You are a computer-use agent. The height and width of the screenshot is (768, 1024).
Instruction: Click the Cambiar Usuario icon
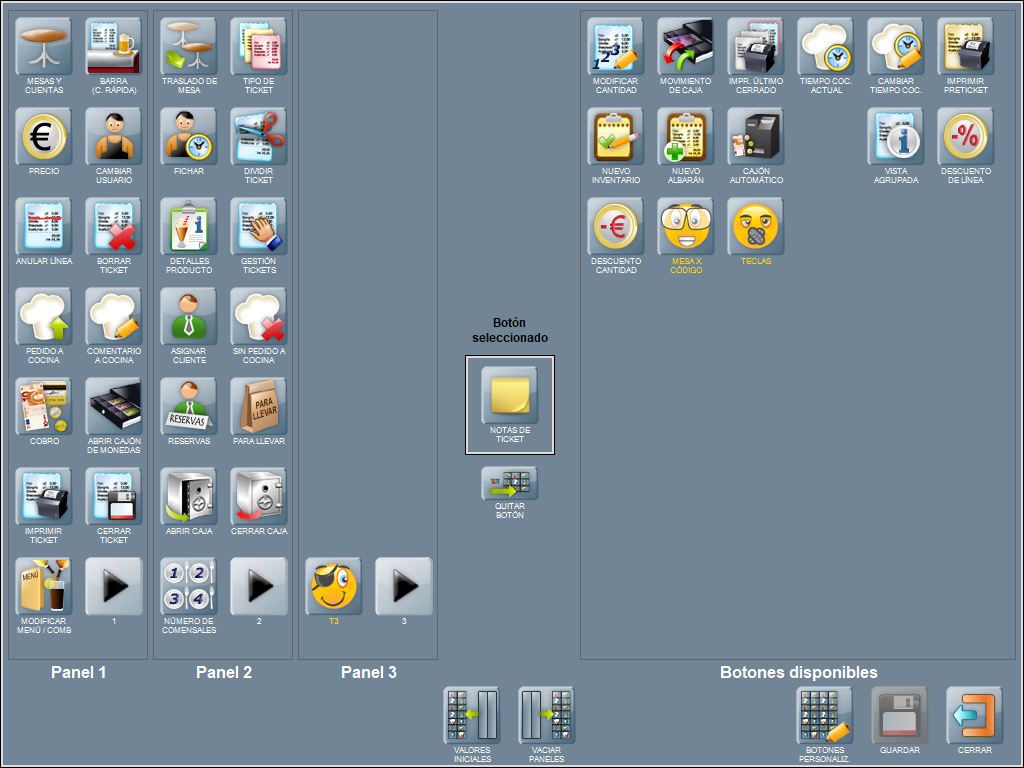click(x=114, y=136)
